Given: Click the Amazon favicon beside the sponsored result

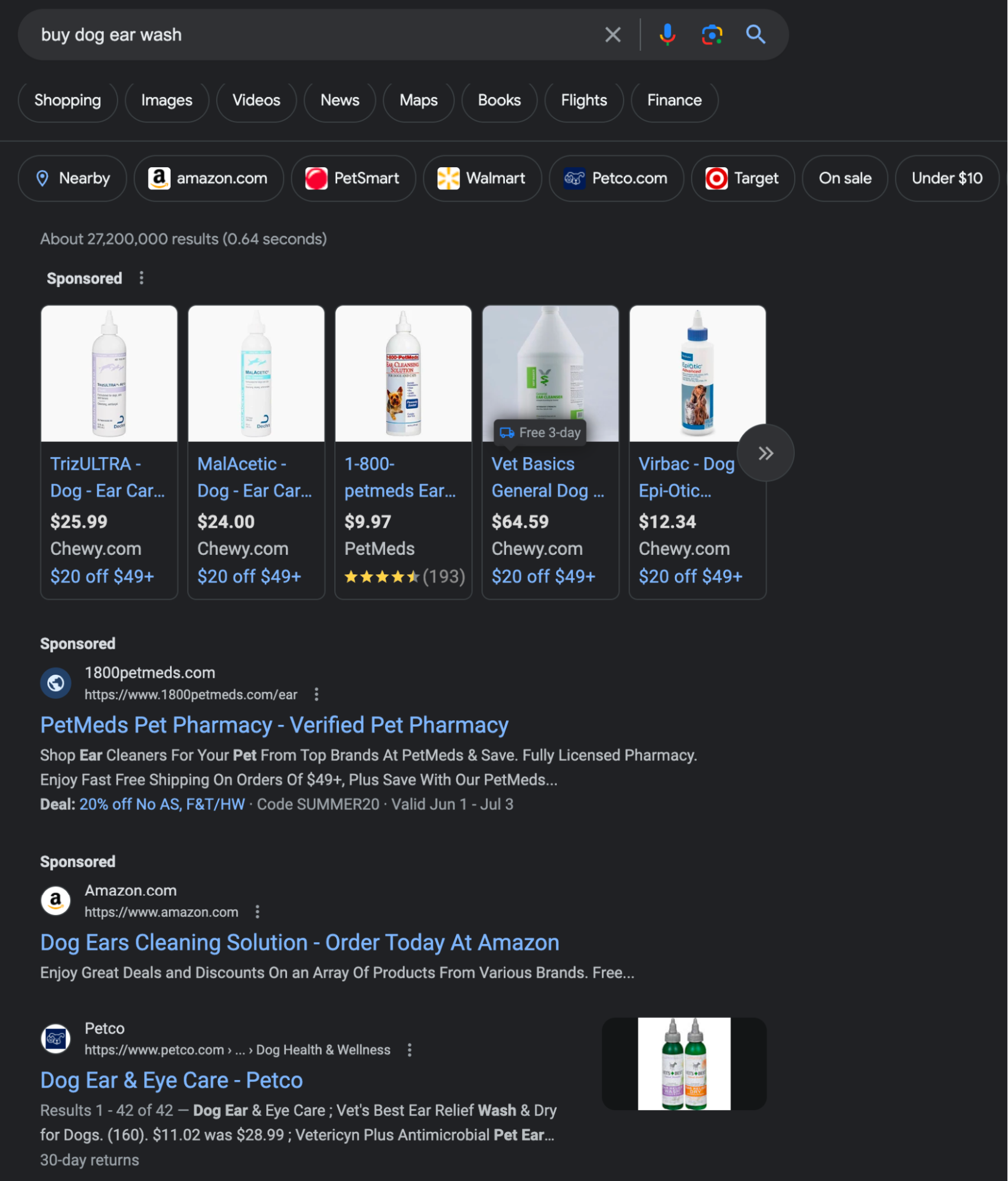Looking at the screenshot, I should coord(56,900).
